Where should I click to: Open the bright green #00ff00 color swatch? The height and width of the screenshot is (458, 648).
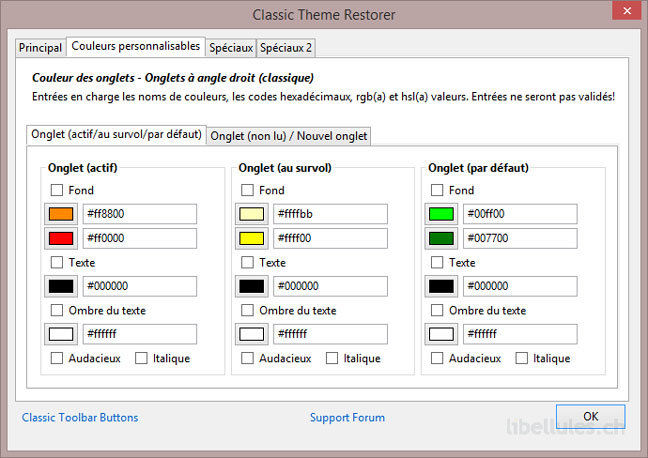coord(441,214)
